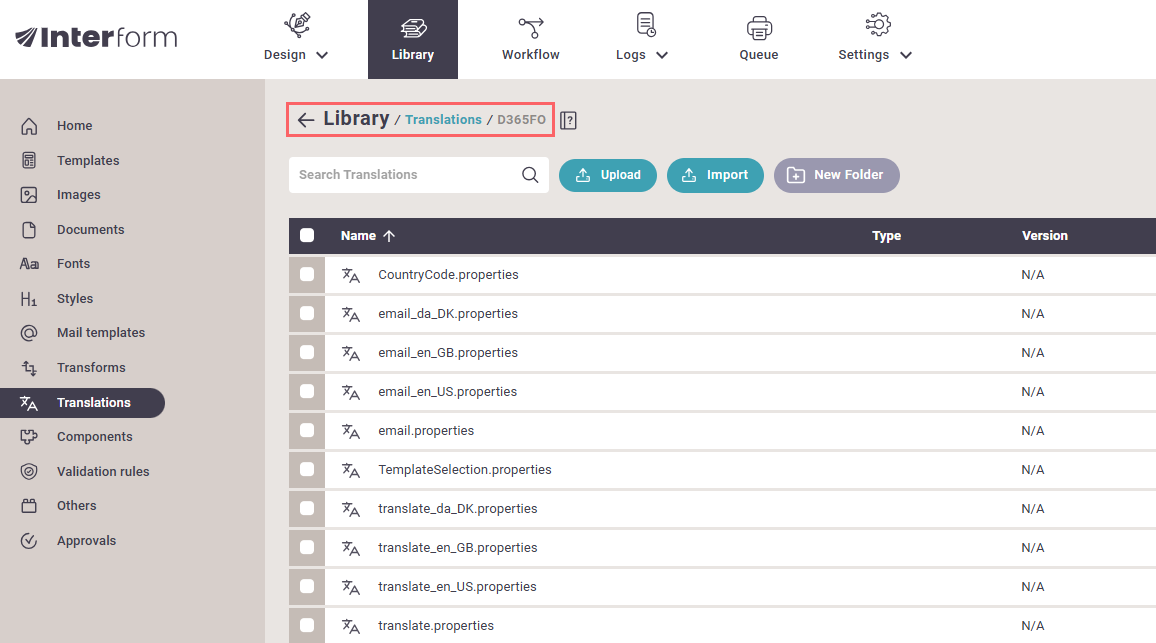Viewport: 1156px width, 643px height.
Task: Click the Components puzzle icon
Action: 29,437
